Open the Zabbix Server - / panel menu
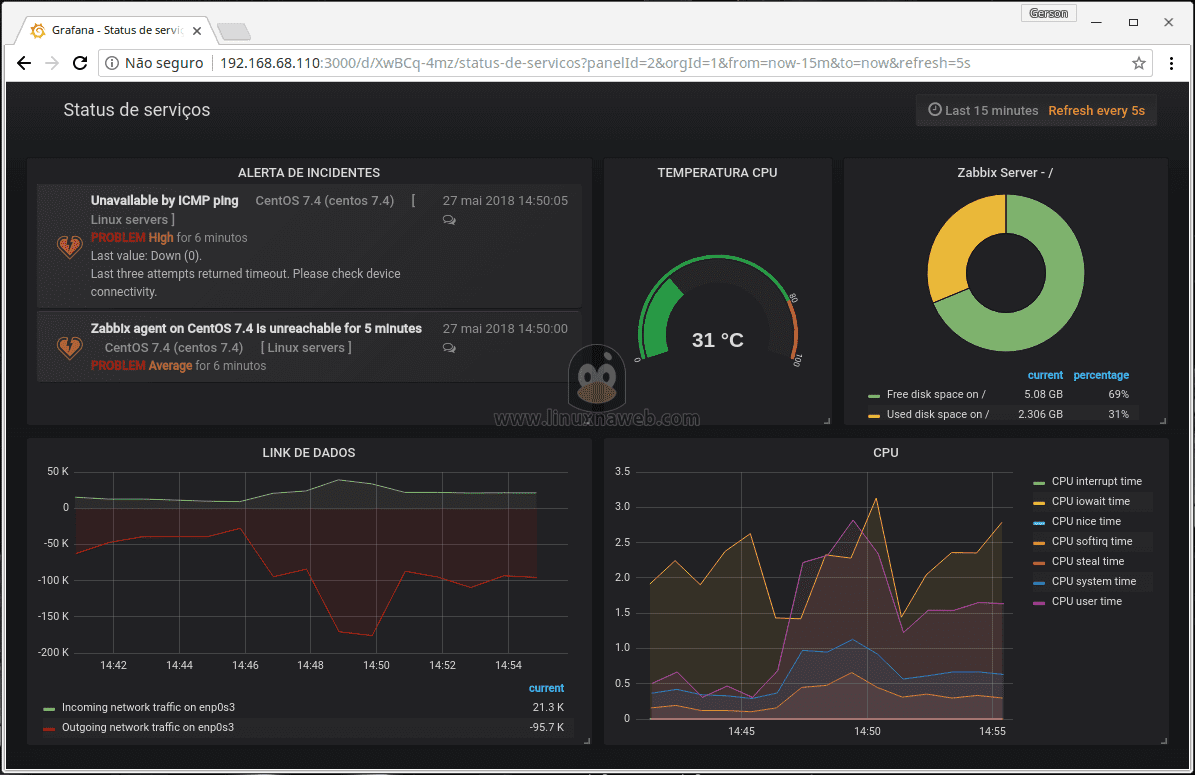 [1005, 173]
